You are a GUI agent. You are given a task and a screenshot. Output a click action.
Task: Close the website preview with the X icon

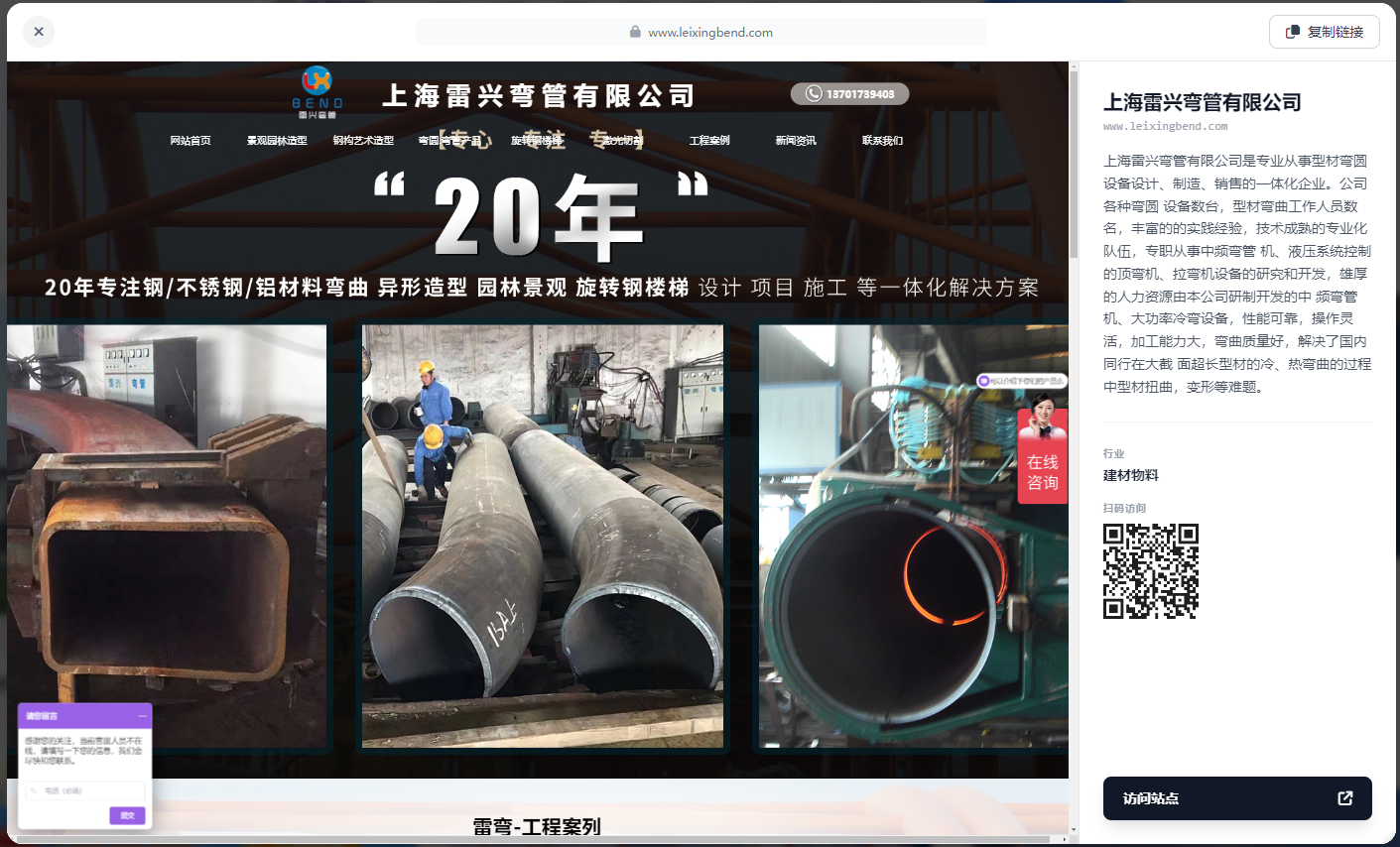point(39,32)
